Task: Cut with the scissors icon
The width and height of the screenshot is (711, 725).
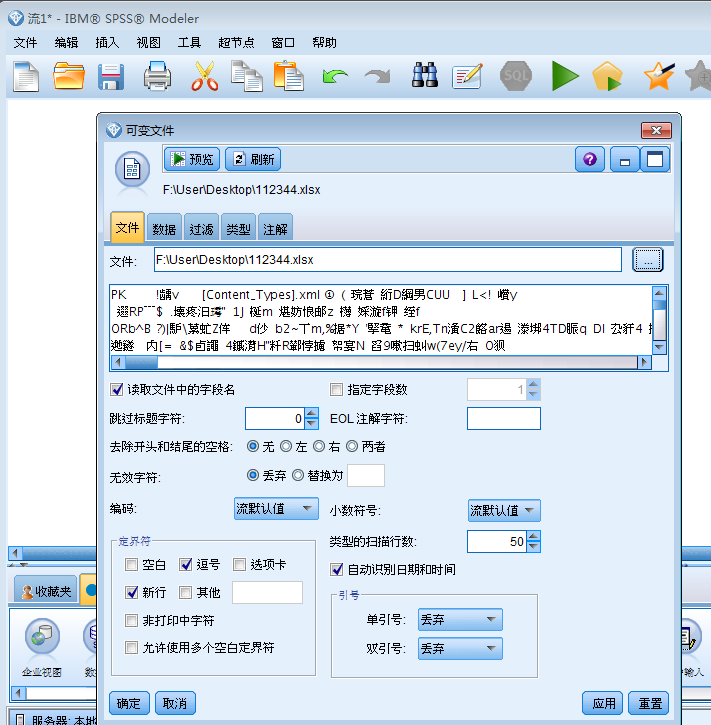Action: [x=204, y=76]
